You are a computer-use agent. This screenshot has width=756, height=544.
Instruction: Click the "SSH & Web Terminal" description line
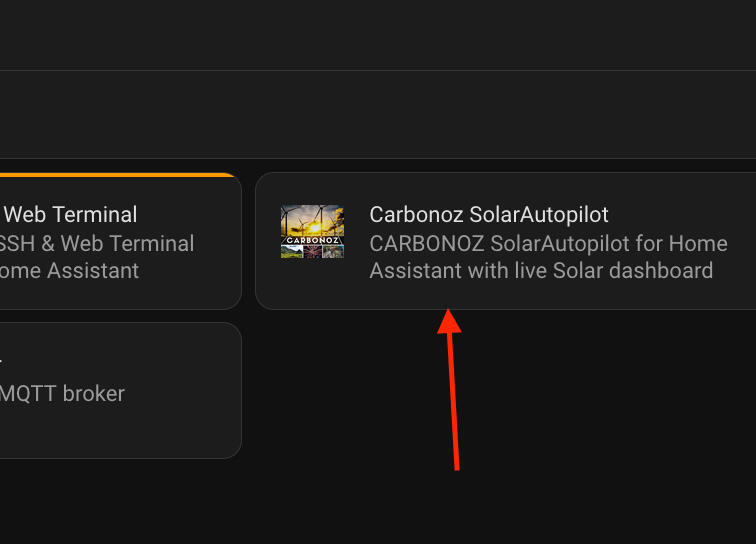(98, 243)
